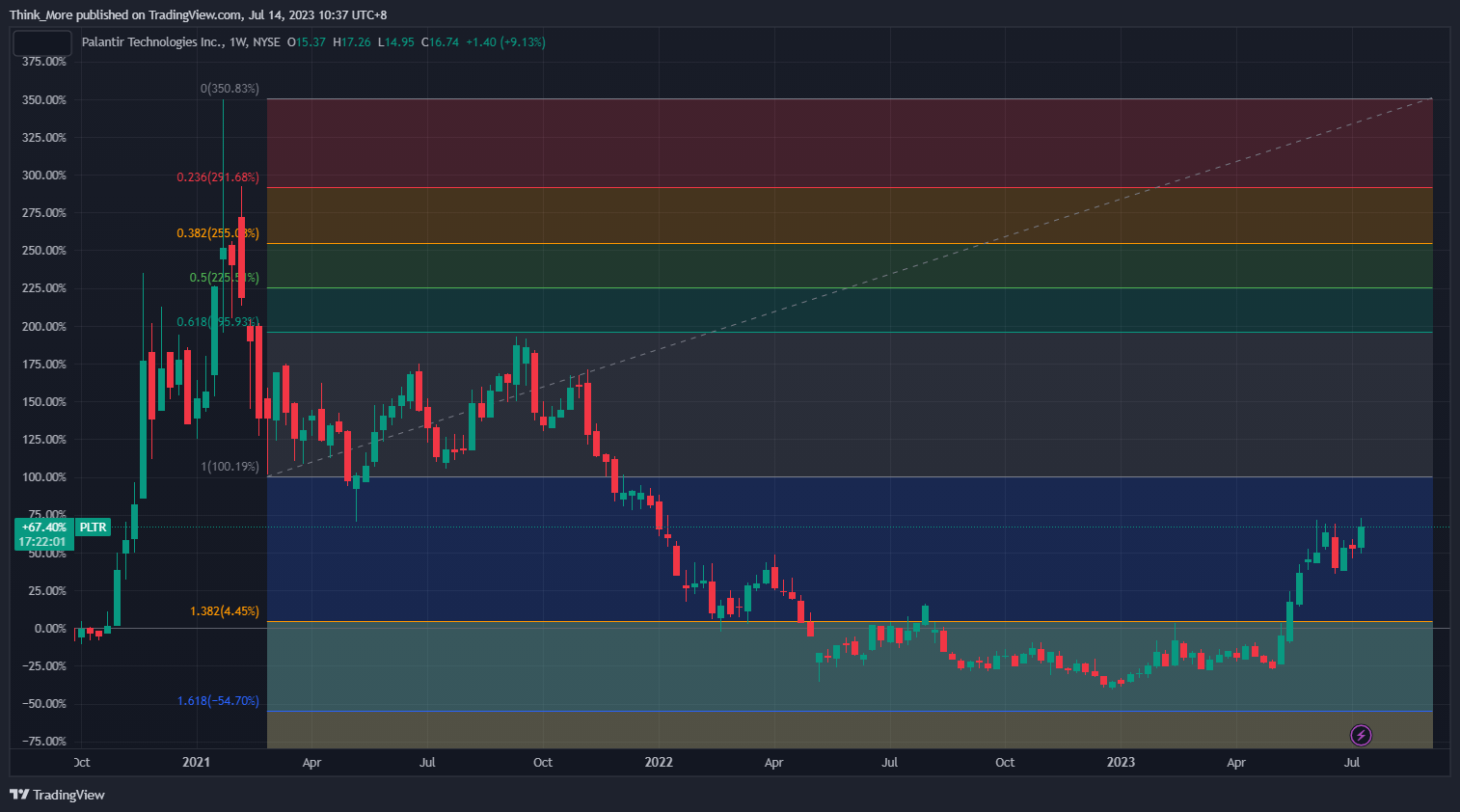
Task: Click the 375.00% price axis label
Action: point(44,62)
